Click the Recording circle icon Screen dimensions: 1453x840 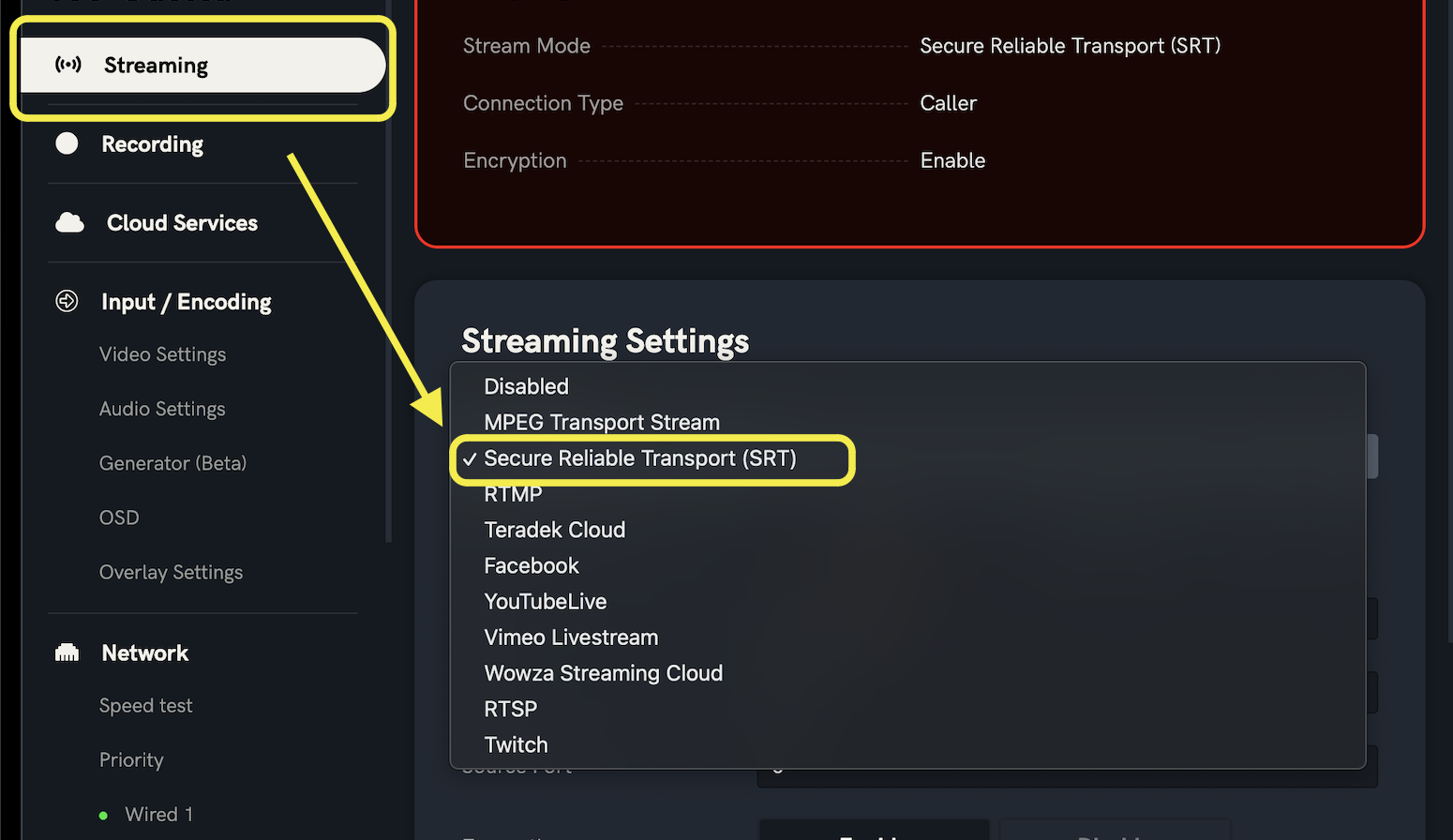(67, 143)
